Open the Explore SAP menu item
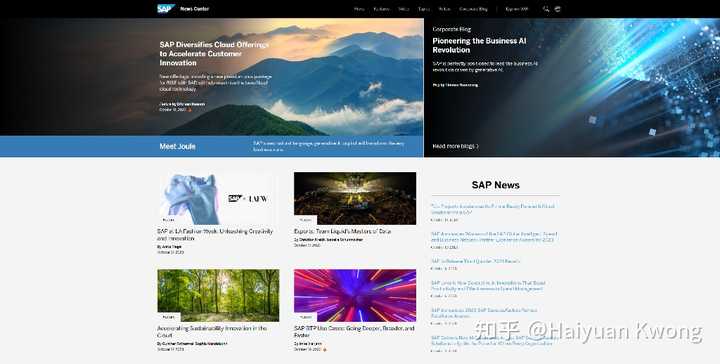 517,9
